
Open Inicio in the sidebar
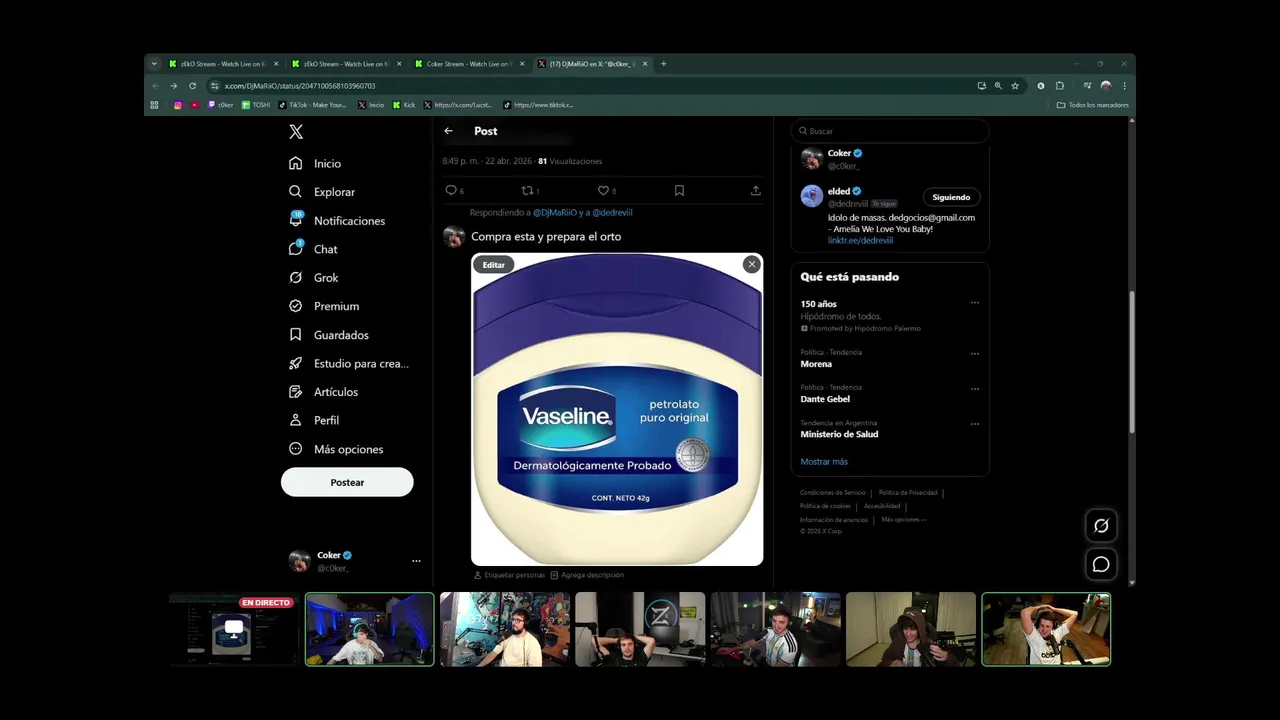tap(315, 163)
